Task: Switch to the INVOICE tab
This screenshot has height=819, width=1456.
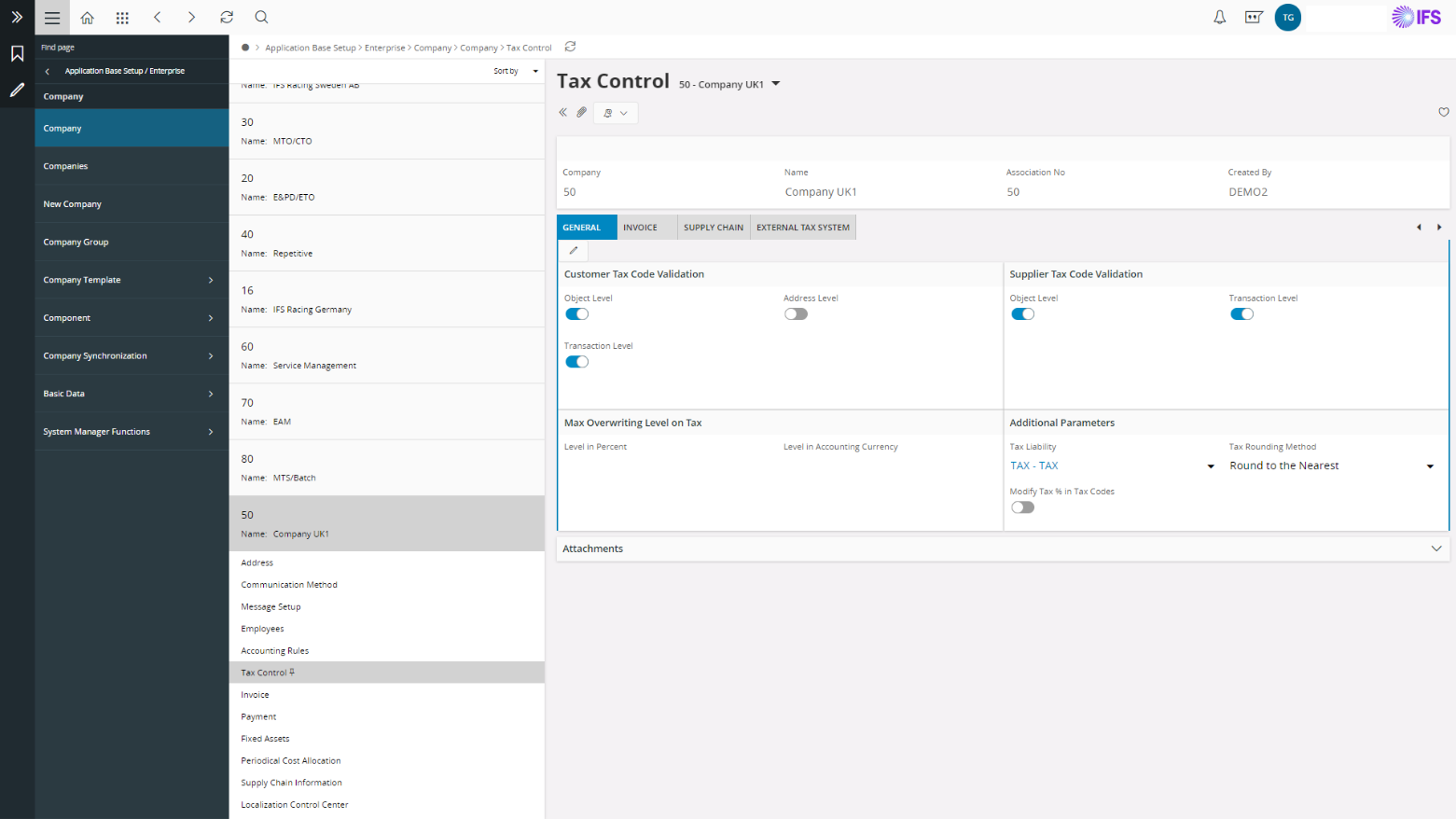Action: pyautogui.click(x=640, y=227)
